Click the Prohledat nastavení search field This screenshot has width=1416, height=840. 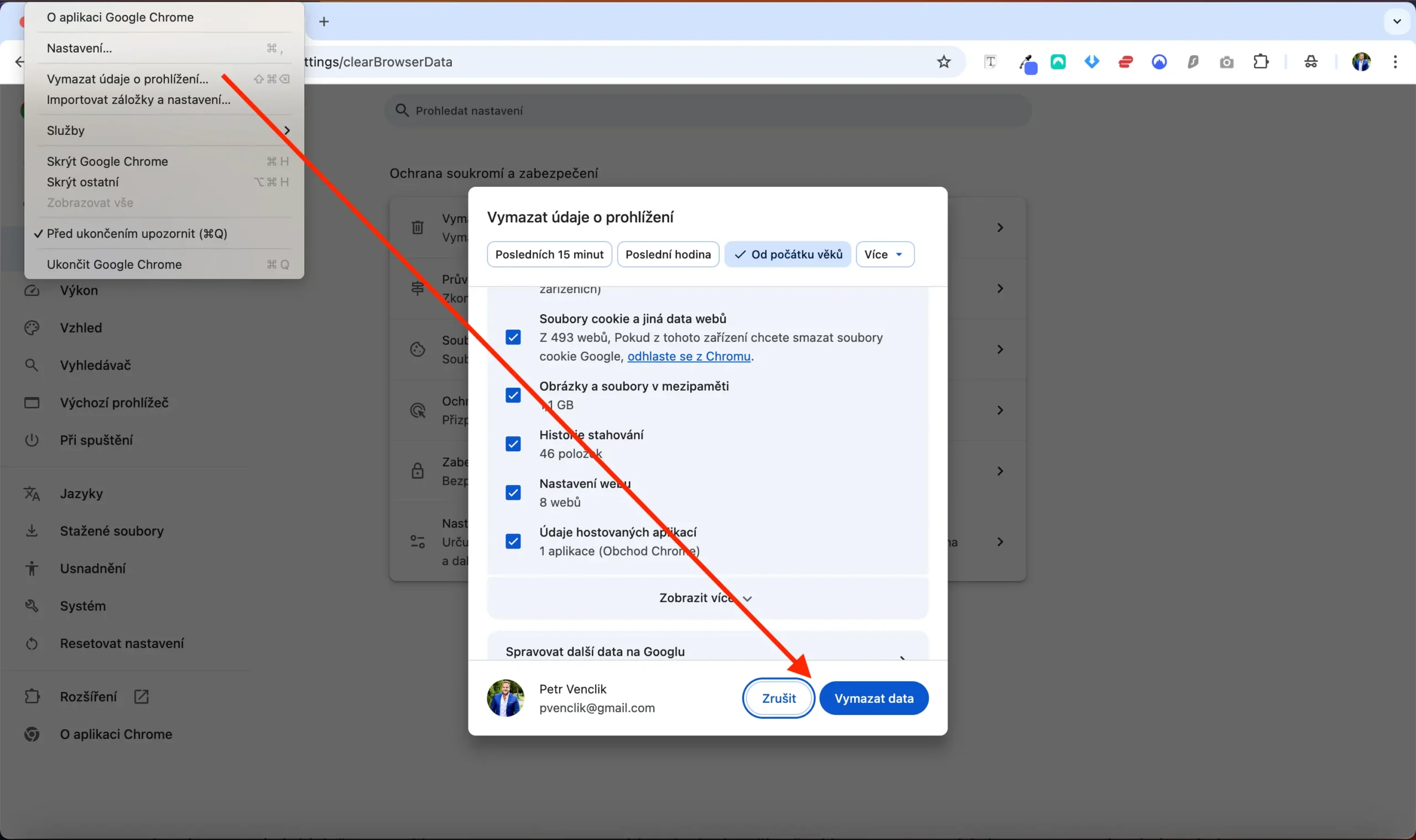[x=706, y=110]
